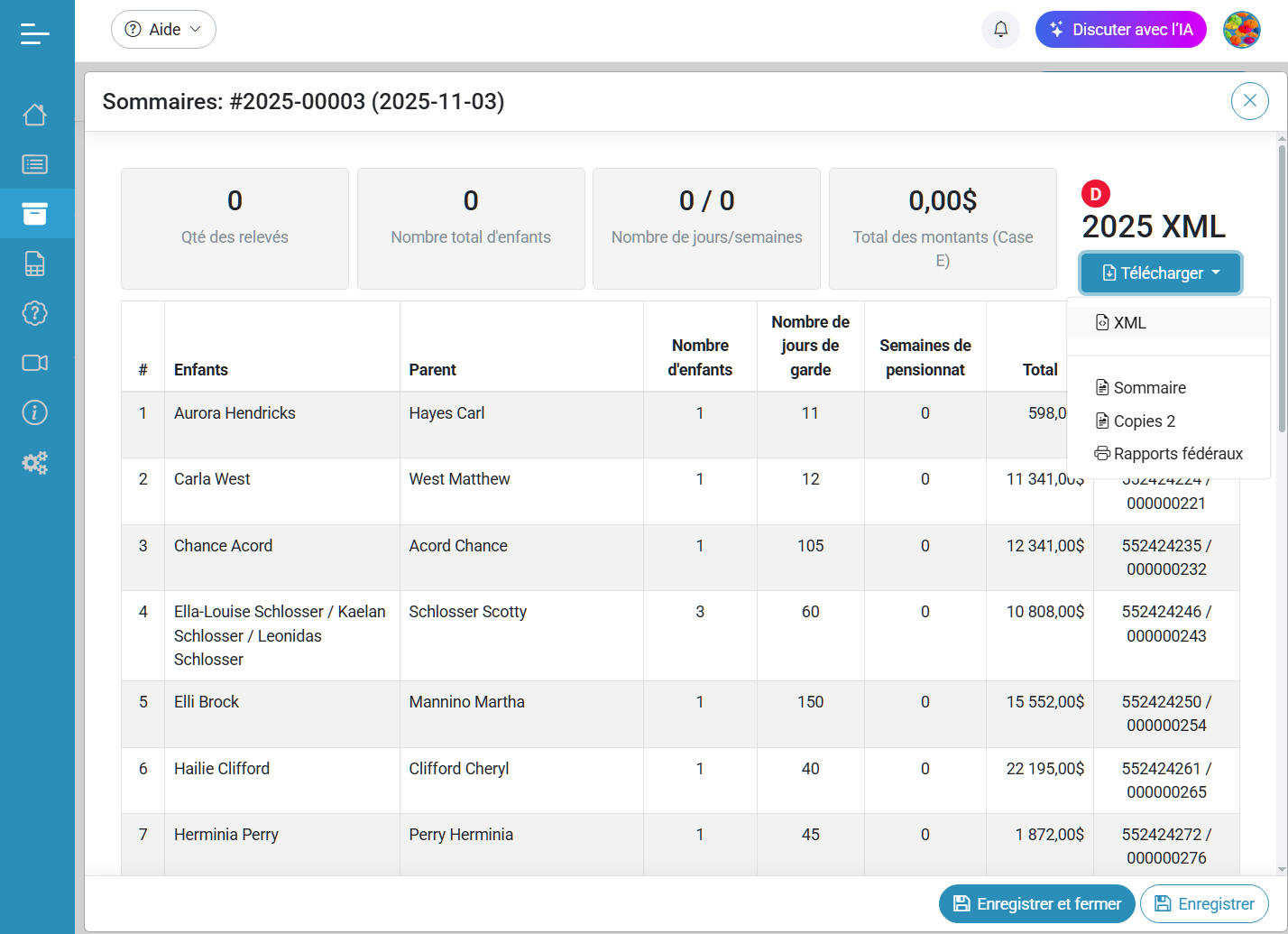The height and width of the screenshot is (934, 1288).
Task: Open the info circle sidebar icon
Action: [34, 412]
